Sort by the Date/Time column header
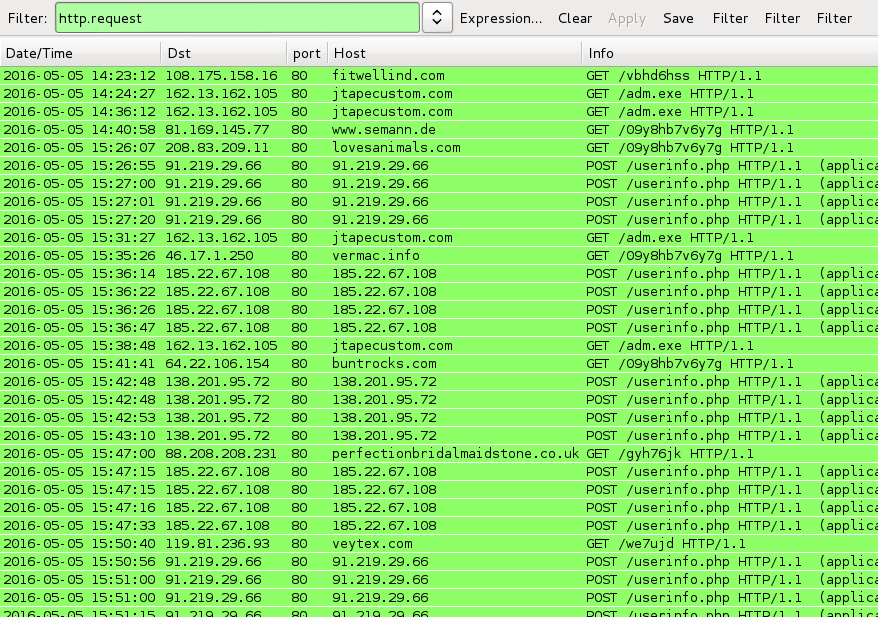The image size is (878, 617). [x=80, y=53]
